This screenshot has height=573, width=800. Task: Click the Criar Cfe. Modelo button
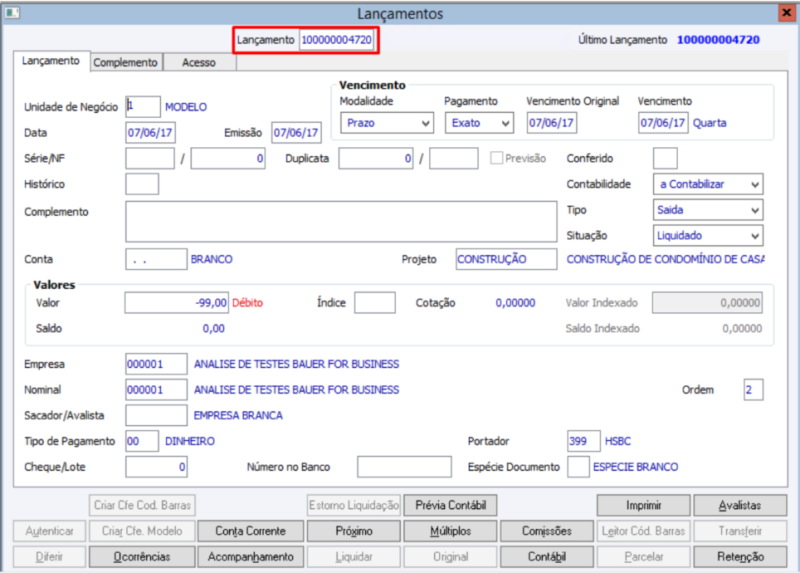point(142,531)
